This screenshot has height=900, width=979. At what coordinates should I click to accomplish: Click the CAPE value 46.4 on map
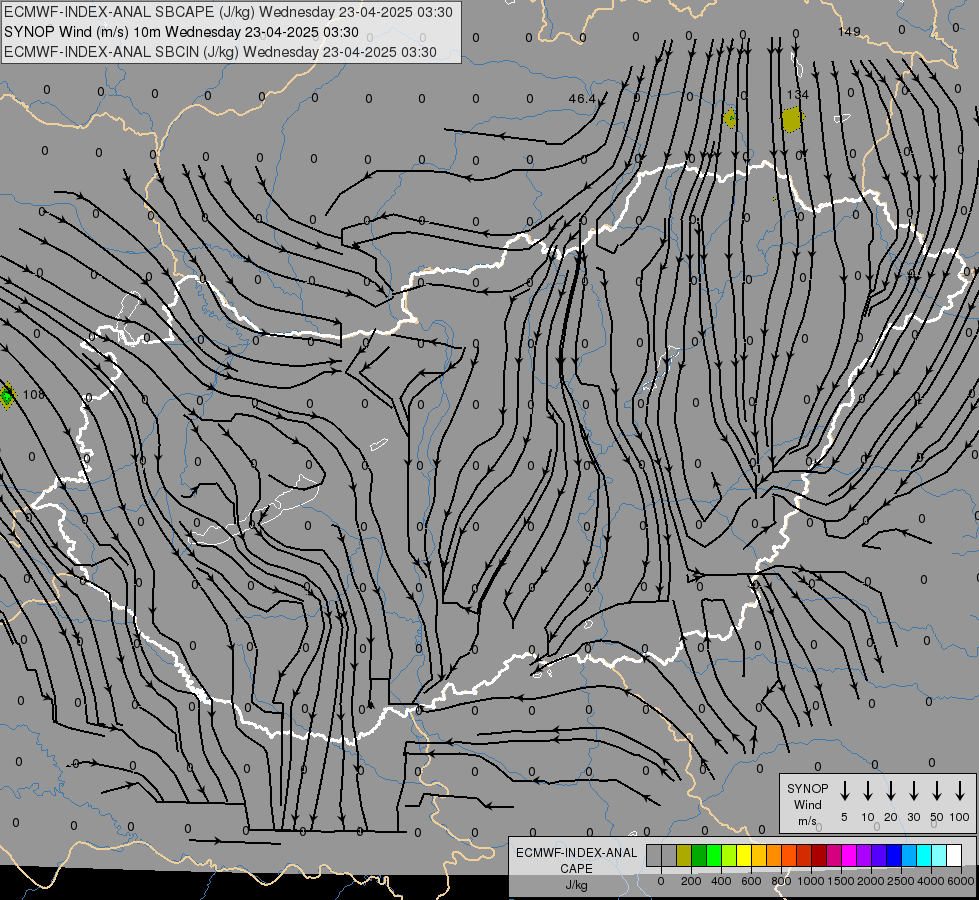coord(582,99)
